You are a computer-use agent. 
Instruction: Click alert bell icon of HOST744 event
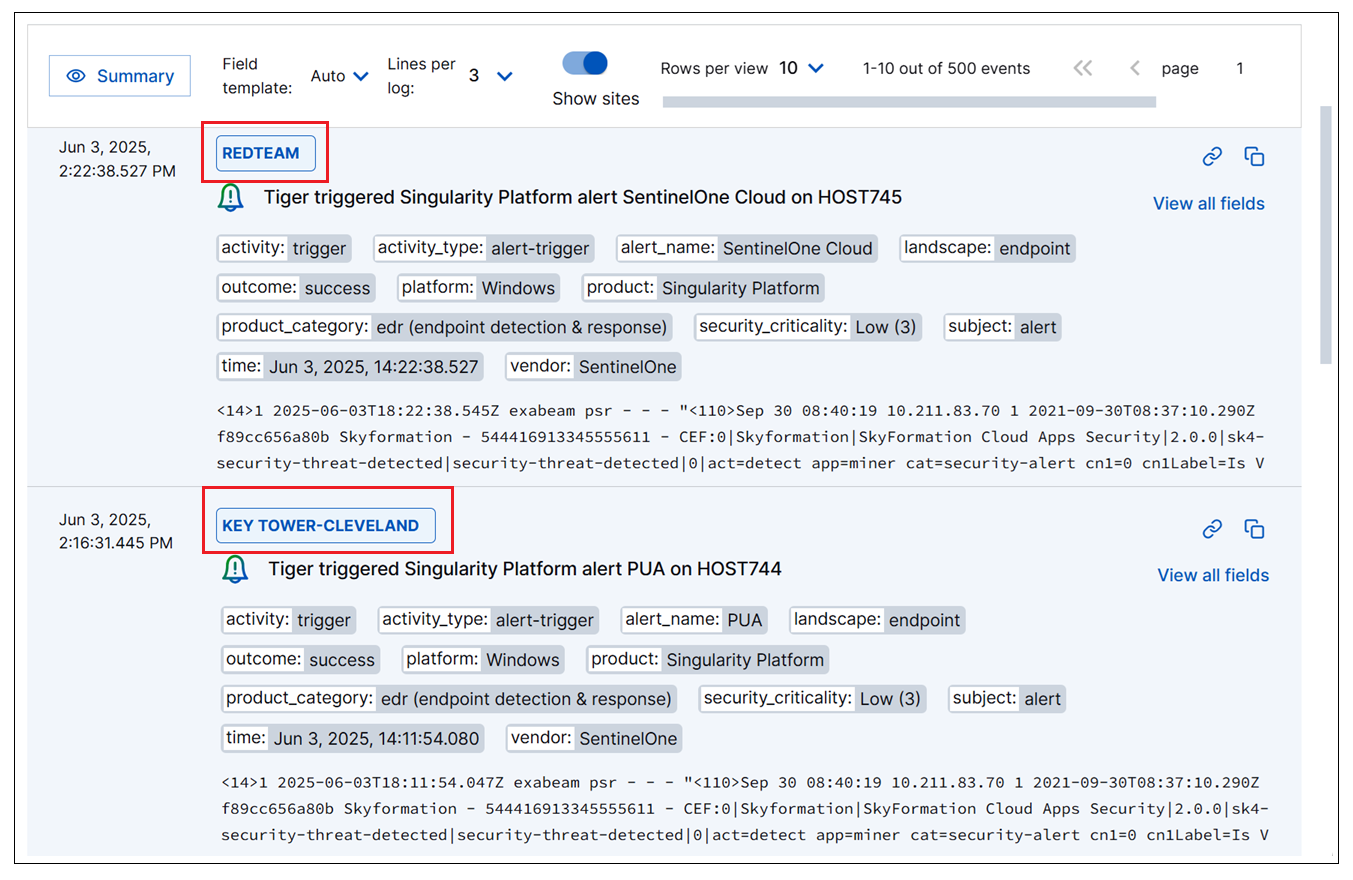tap(235, 570)
